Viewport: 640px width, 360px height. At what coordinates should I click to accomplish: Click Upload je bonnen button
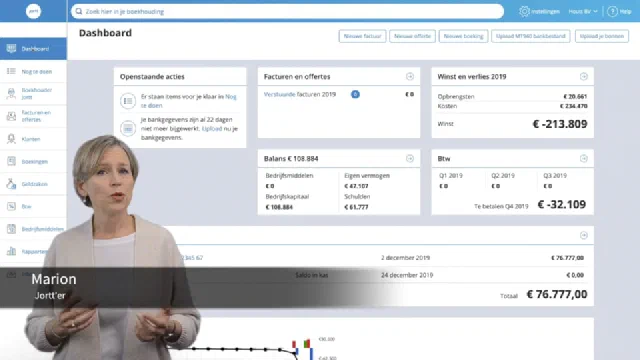click(x=602, y=36)
